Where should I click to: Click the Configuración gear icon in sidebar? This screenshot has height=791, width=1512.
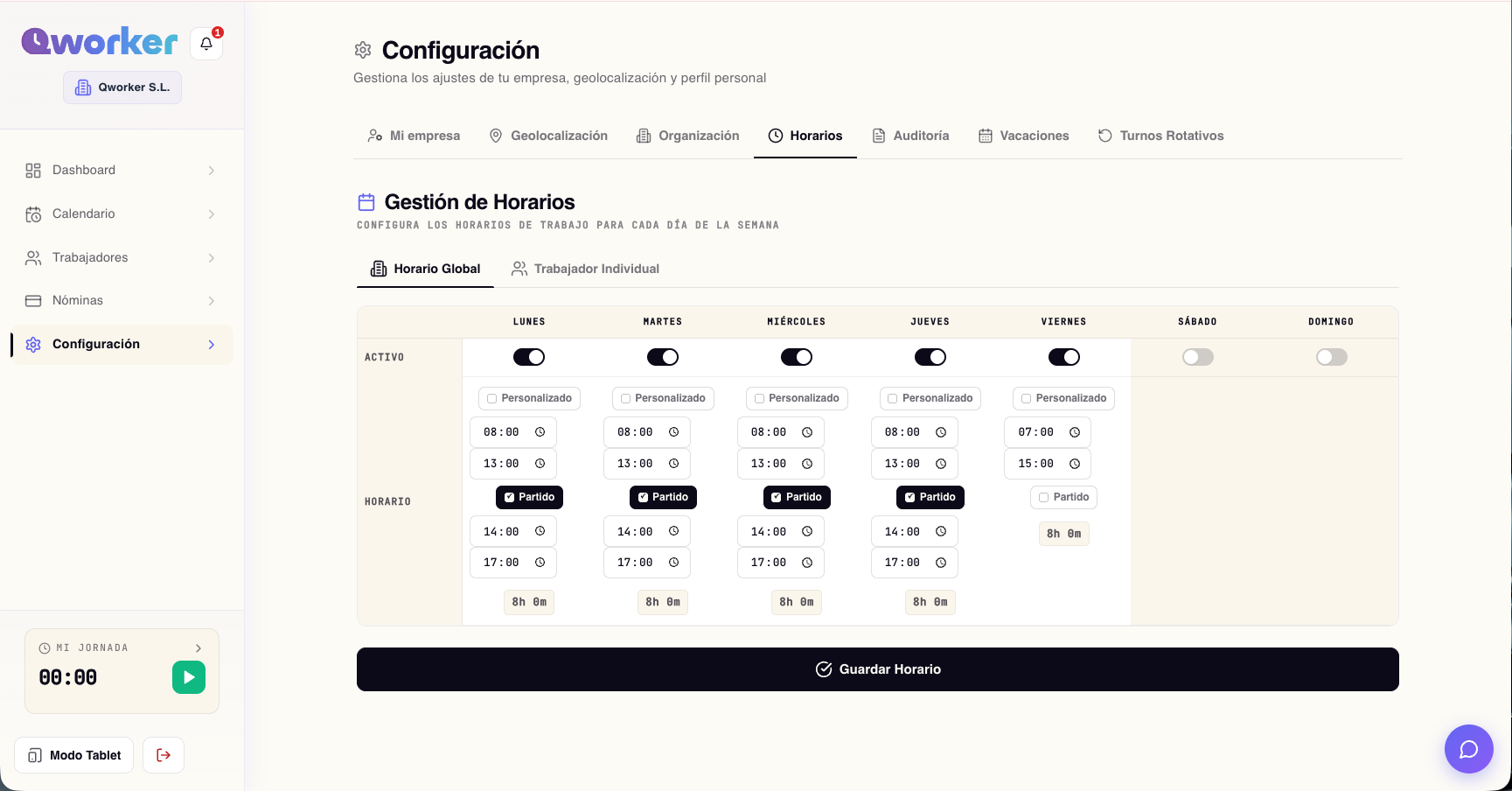click(33, 345)
